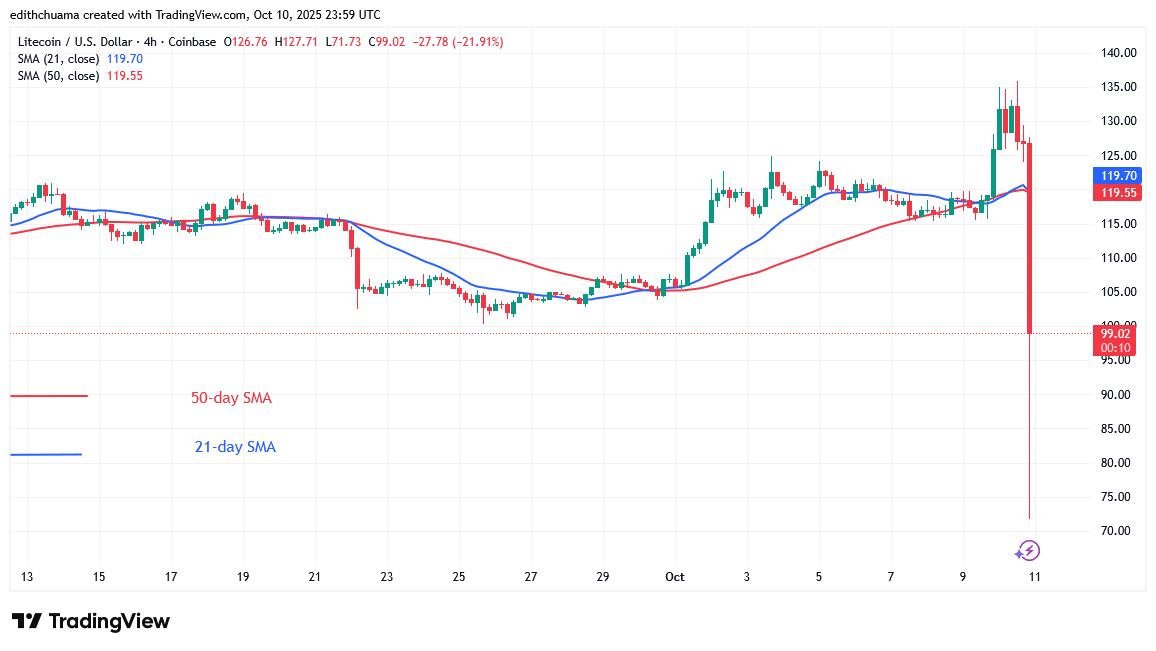Screen dimensions: 1156x651
Task: Click the "50-day SMA" text annotation
Action: (231, 398)
